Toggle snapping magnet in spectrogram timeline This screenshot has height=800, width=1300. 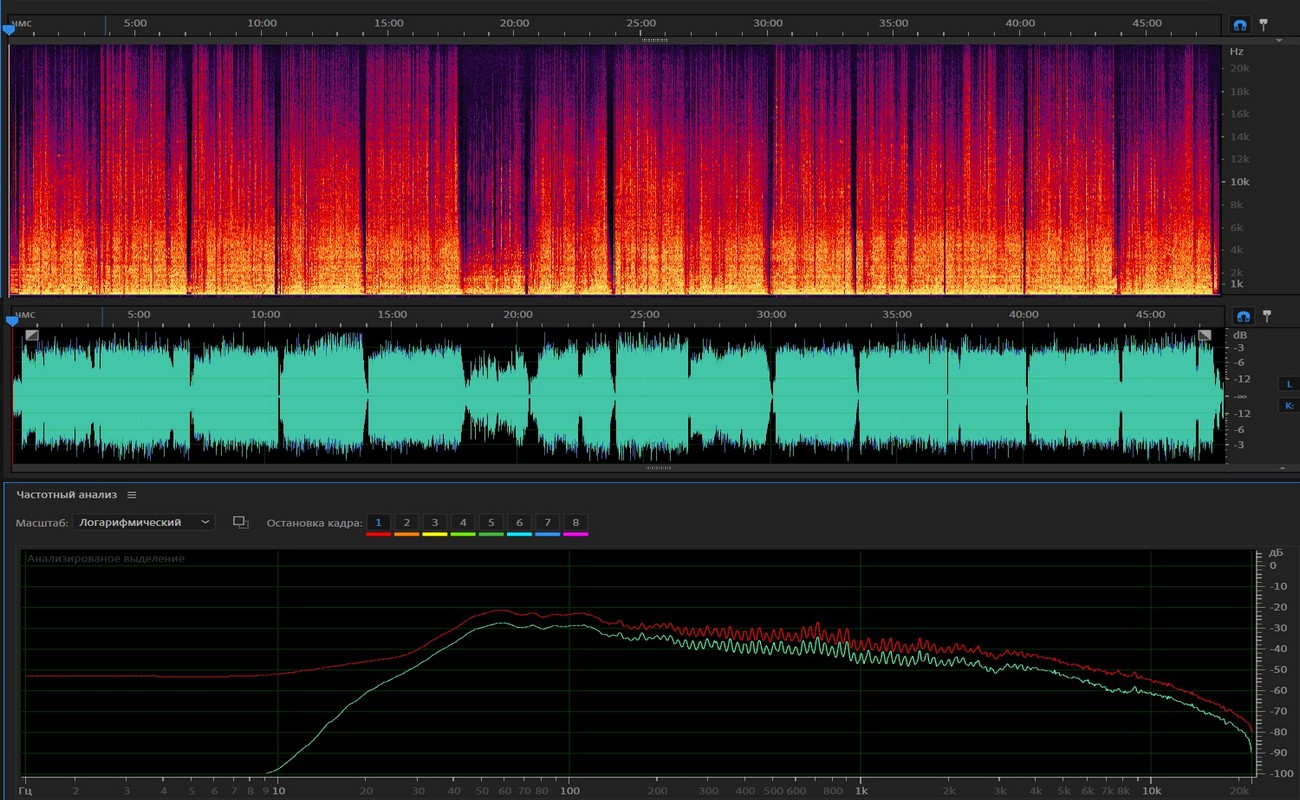tap(1241, 24)
